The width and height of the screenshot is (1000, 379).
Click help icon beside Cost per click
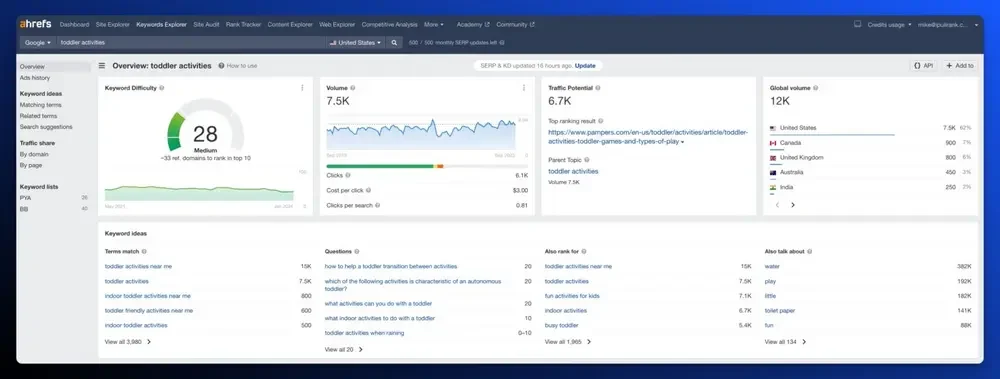pyautogui.click(x=369, y=190)
